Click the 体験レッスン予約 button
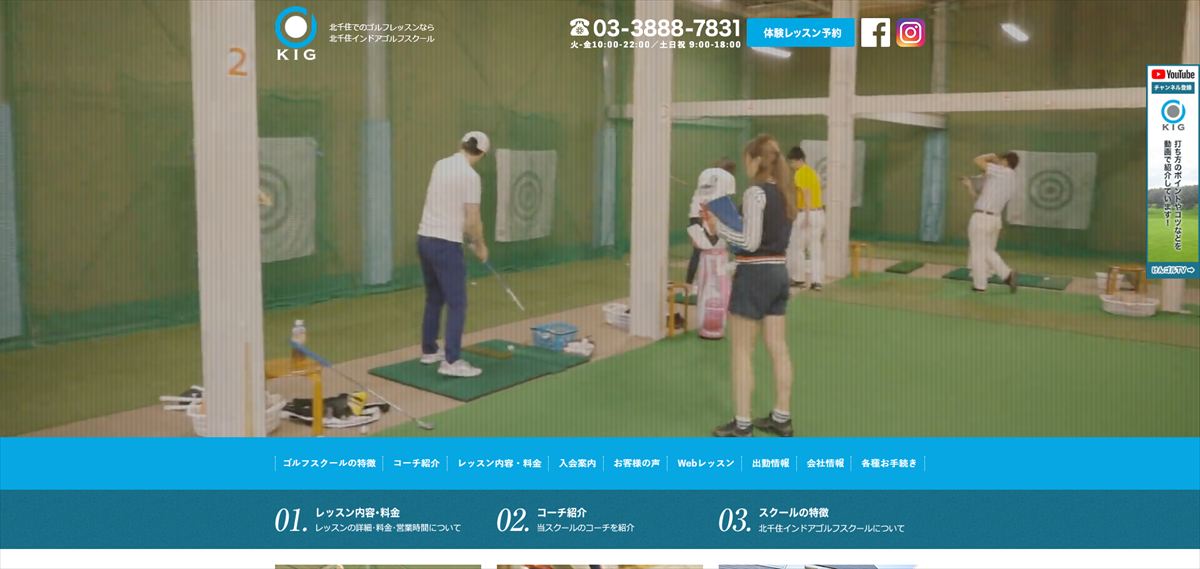The width and height of the screenshot is (1200, 569). click(x=801, y=33)
